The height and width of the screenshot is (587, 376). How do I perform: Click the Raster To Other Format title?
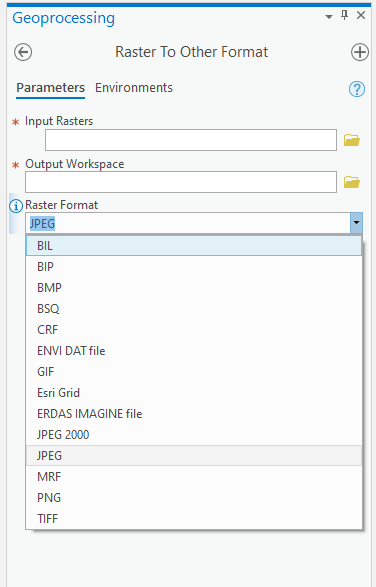191,52
